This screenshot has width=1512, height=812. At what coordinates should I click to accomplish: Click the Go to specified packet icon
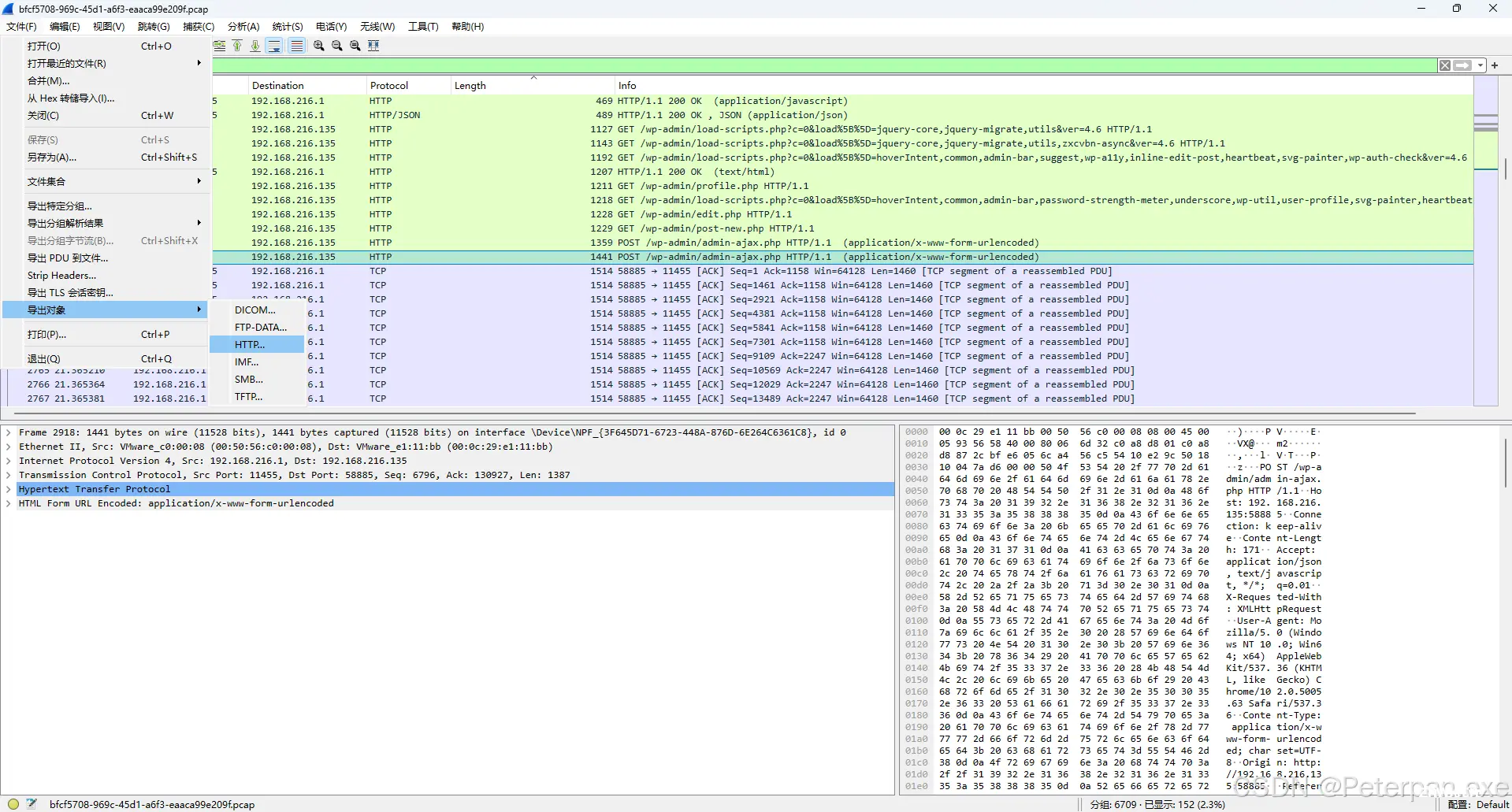coord(220,46)
